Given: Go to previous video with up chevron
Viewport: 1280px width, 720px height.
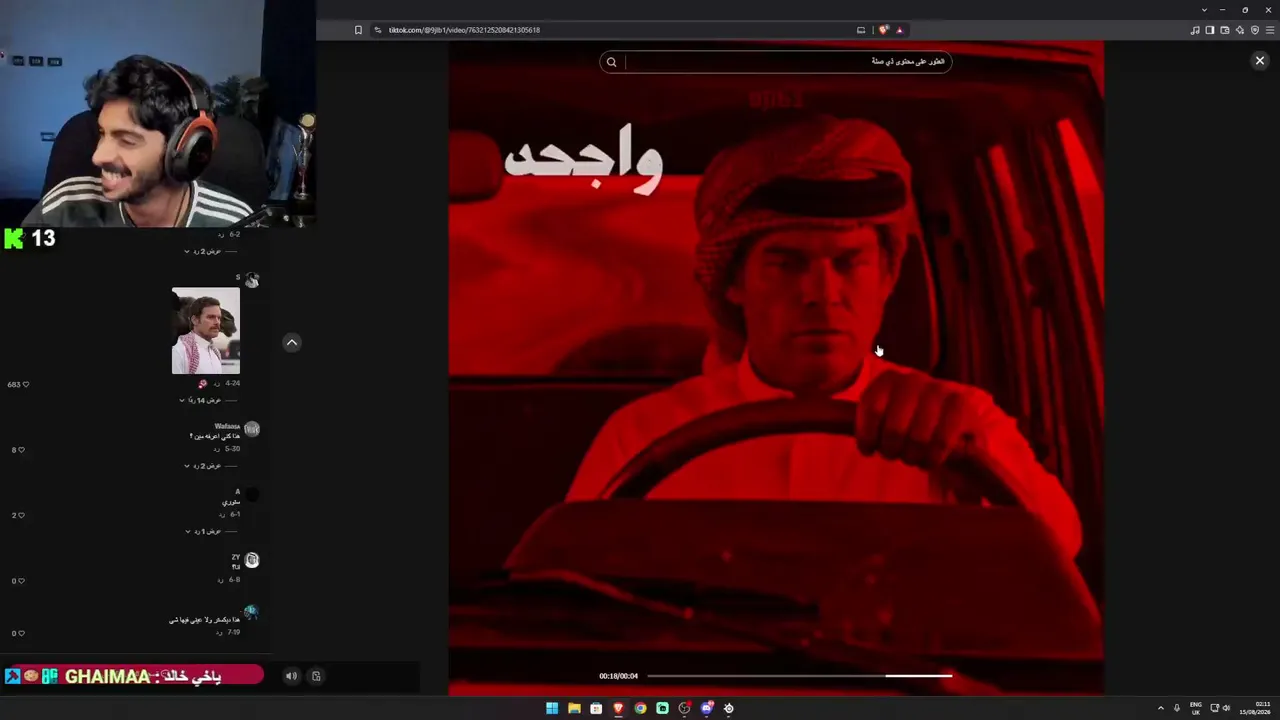Looking at the screenshot, I should tap(292, 343).
